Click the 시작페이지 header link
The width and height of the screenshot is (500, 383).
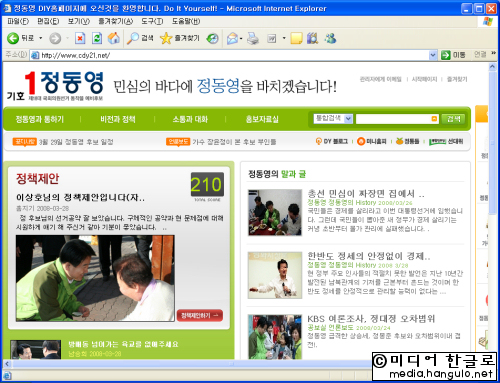(x=424, y=79)
